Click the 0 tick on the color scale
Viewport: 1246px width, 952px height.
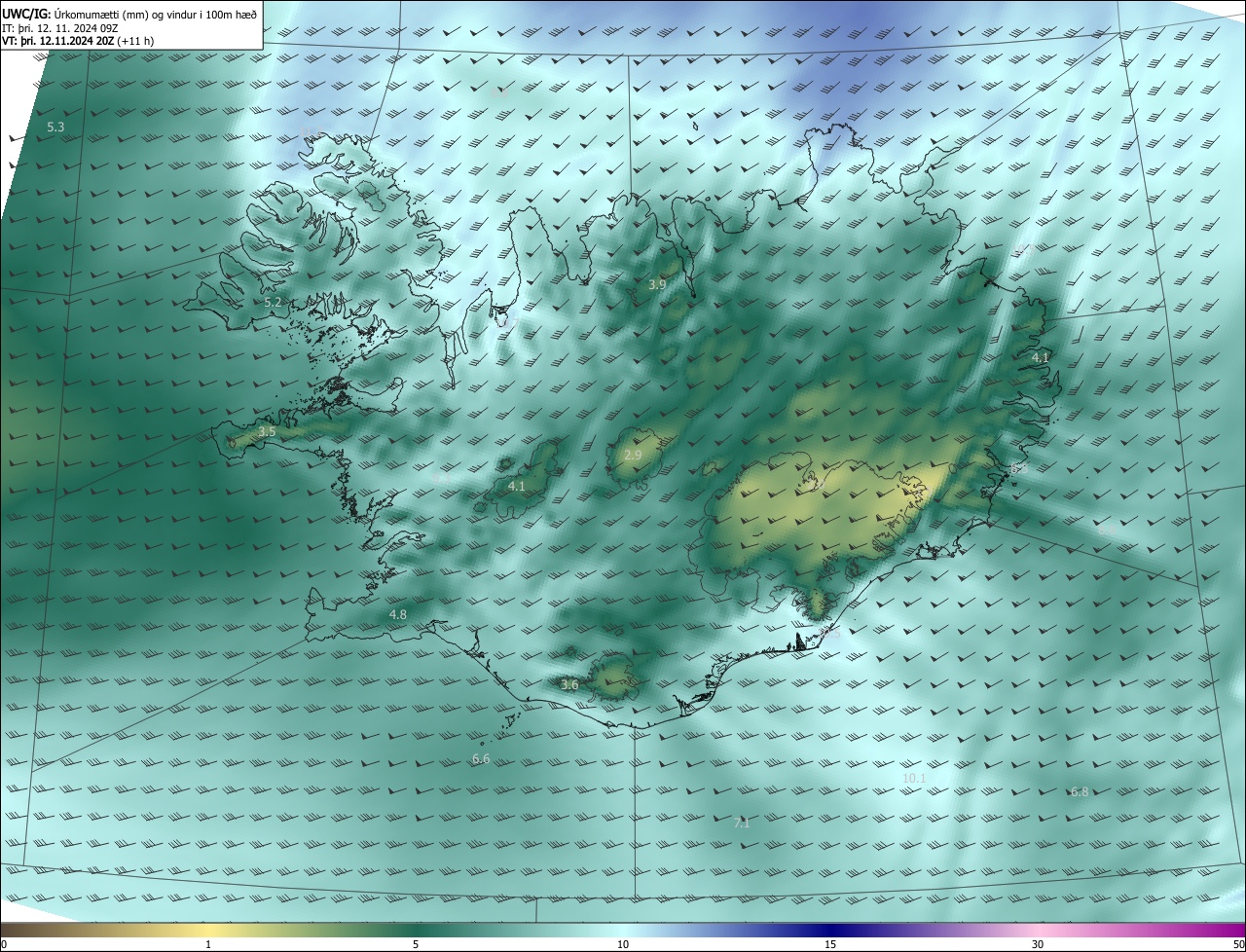point(4,944)
